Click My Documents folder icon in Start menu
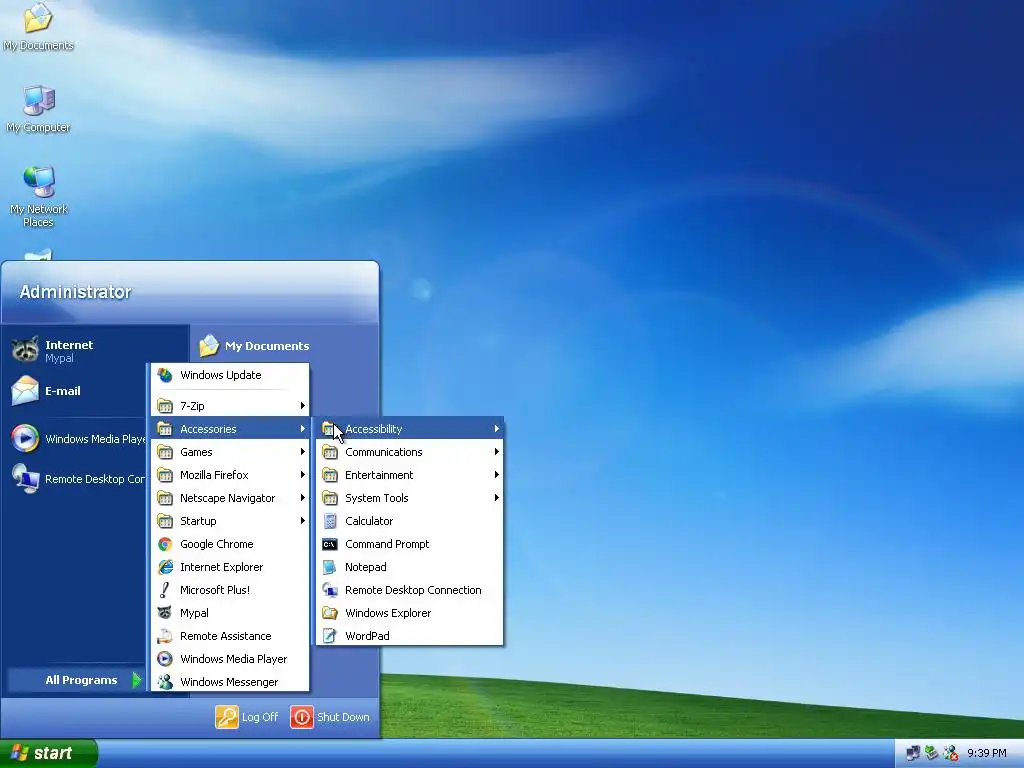1024x768 pixels. (209, 345)
